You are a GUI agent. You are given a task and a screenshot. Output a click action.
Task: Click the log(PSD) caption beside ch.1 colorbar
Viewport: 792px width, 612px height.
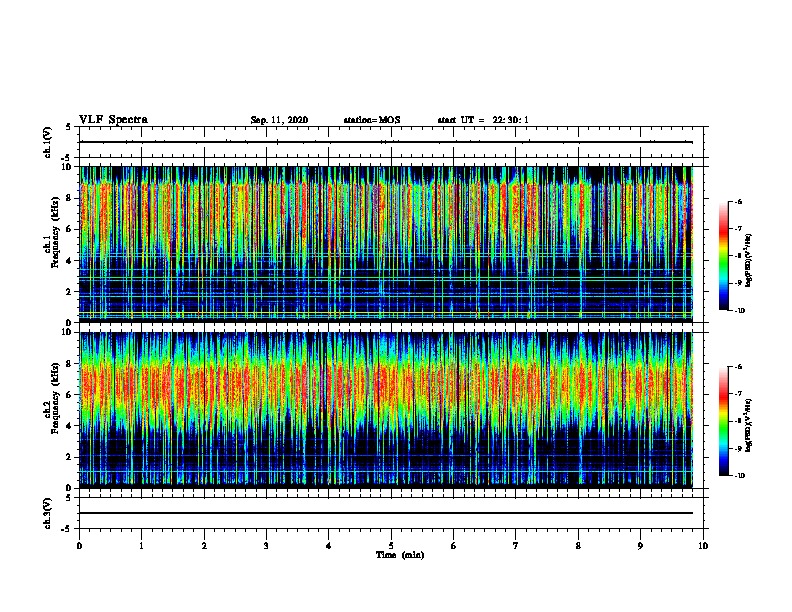(749, 260)
